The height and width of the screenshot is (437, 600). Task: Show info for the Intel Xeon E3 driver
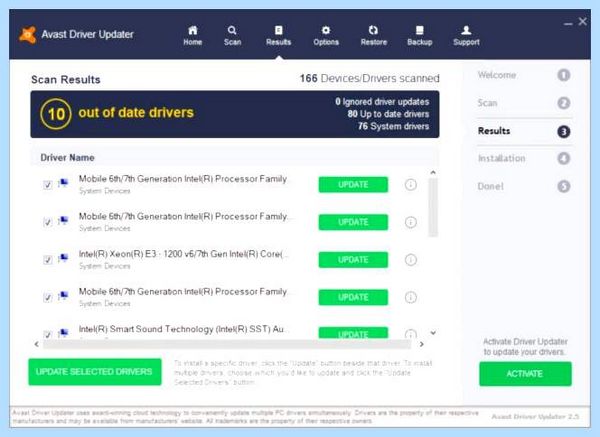click(411, 260)
